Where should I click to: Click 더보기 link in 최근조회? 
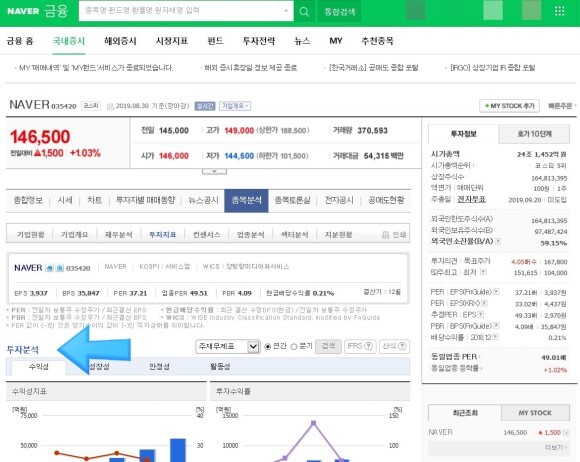click(556, 448)
